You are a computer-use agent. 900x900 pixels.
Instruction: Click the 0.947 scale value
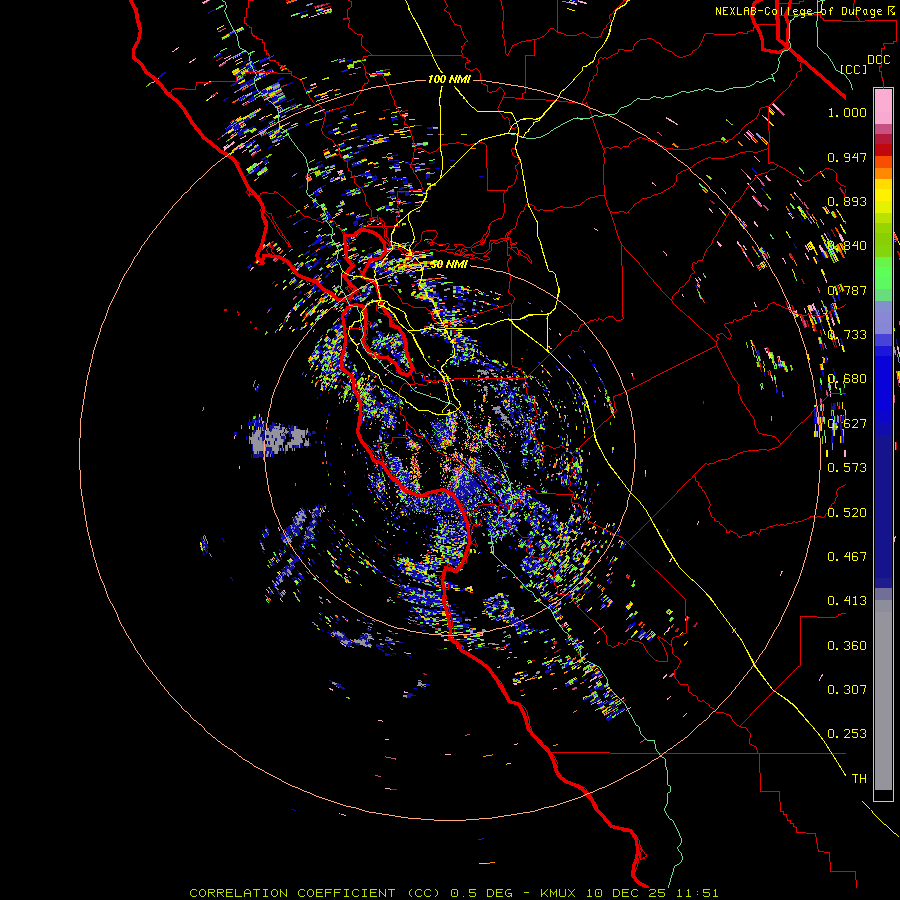[x=847, y=157]
